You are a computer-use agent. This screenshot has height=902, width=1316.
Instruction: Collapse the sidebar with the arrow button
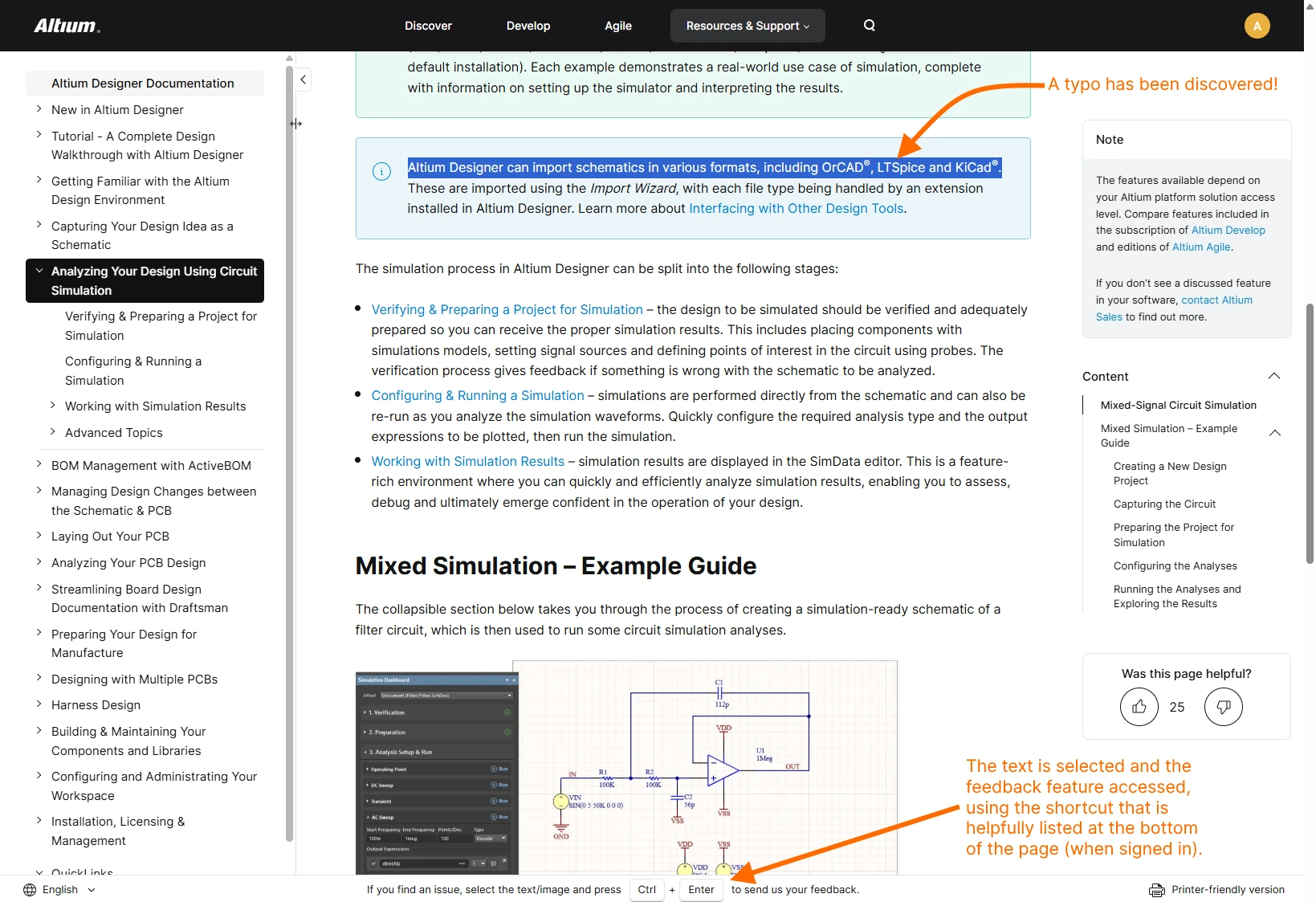[303, 80]
